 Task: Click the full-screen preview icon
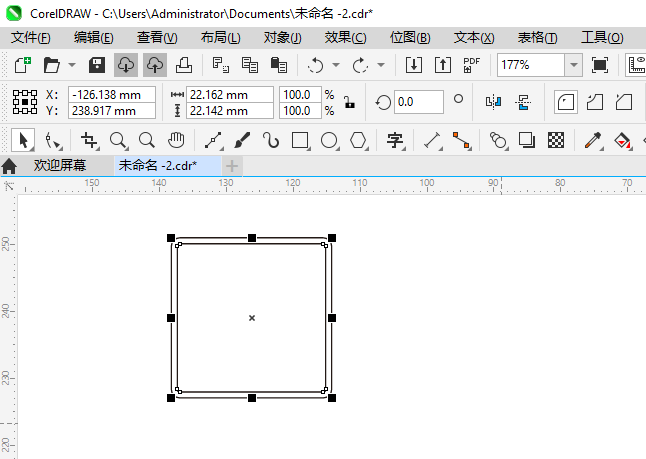(600, 65)
